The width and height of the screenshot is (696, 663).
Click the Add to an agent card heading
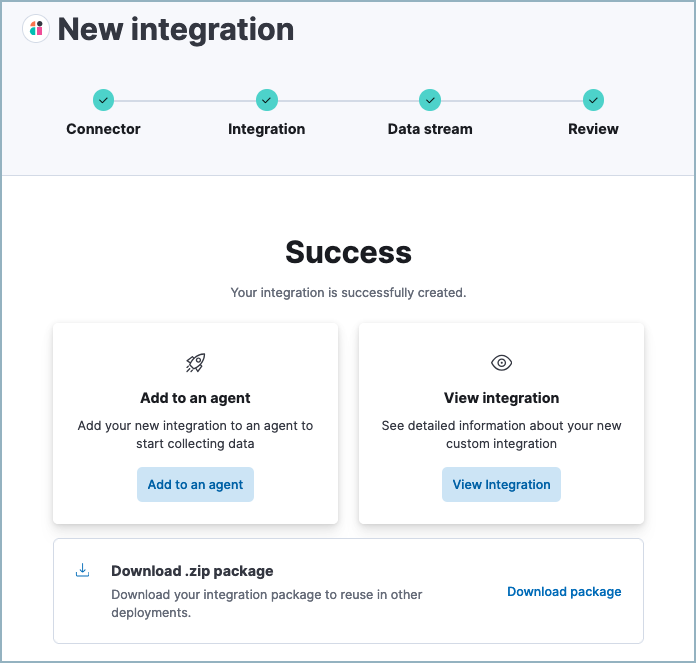tap(195, 398)
